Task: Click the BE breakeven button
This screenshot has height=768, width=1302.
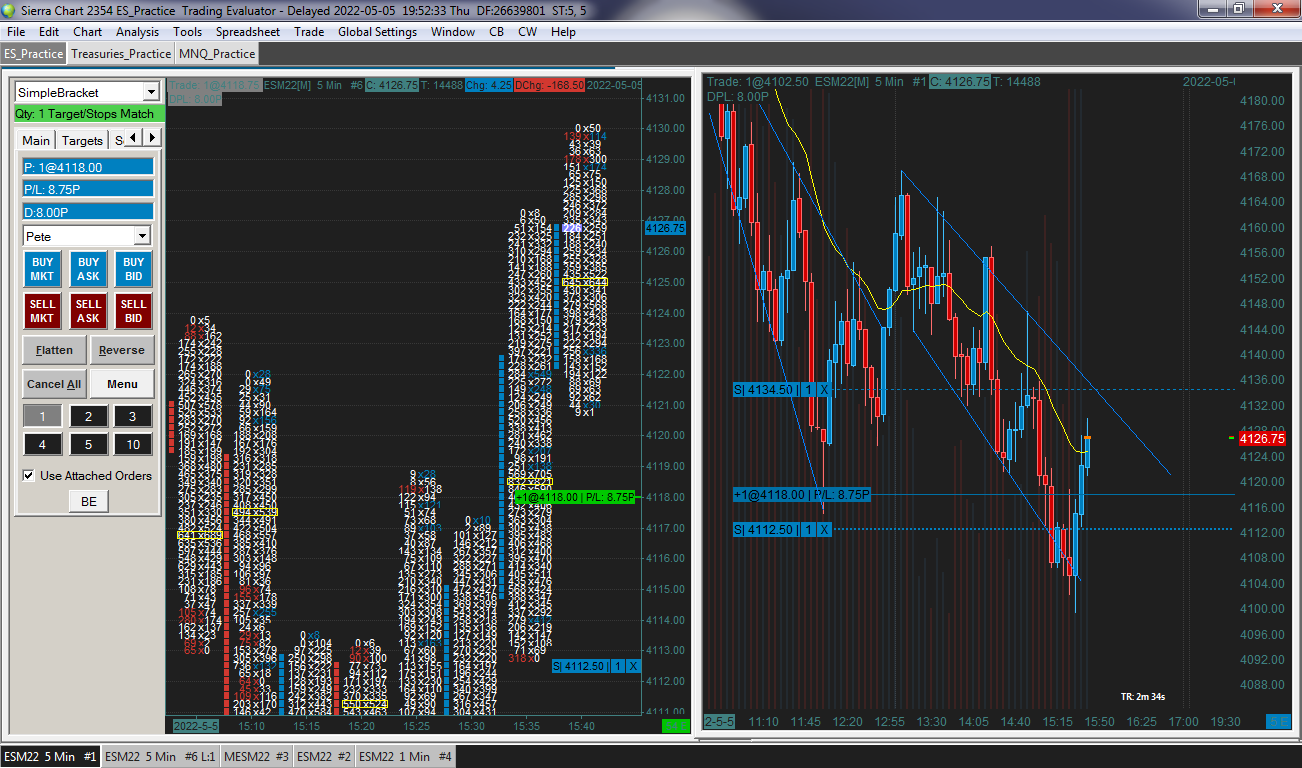Action: 88,501
